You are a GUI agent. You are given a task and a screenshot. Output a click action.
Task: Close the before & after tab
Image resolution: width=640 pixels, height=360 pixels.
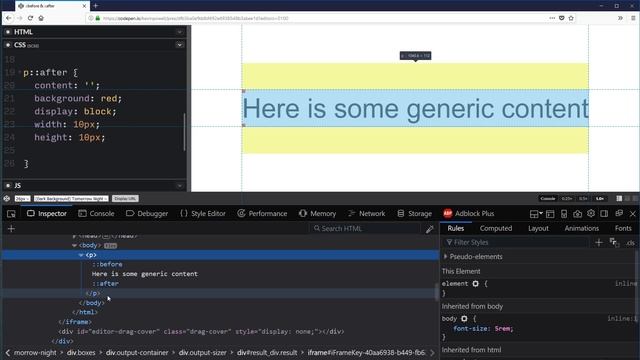(84, 6)
